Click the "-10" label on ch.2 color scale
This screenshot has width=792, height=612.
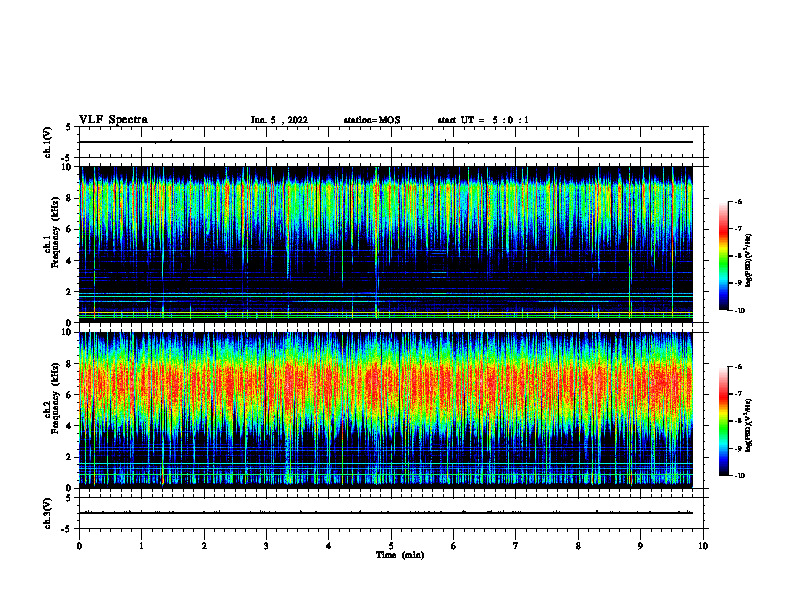click(x=739, y=476)
